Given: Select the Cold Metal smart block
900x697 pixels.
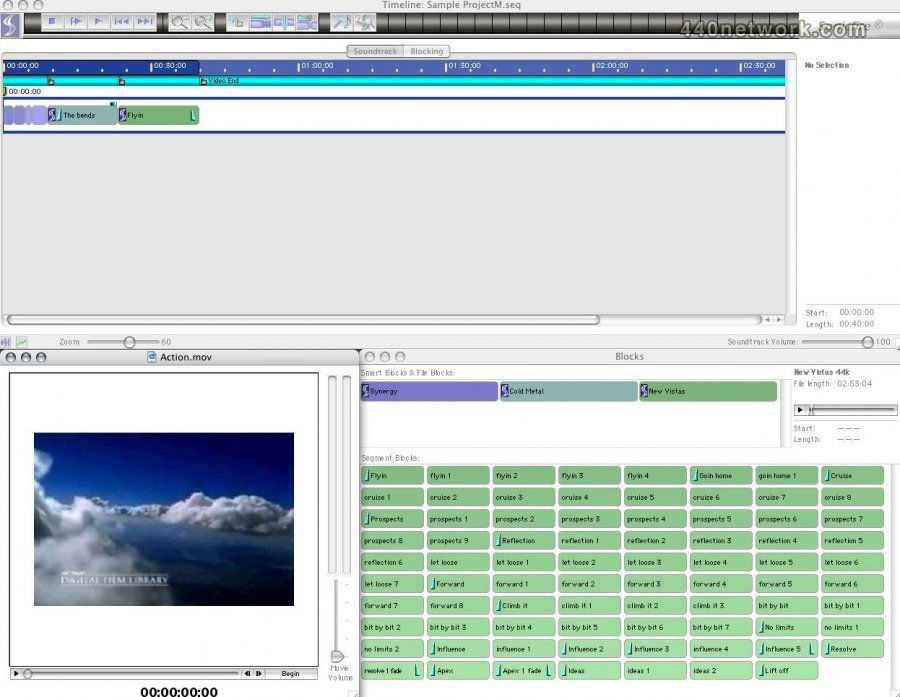Looking at the screenshot, I should click(x=568, y=391).
